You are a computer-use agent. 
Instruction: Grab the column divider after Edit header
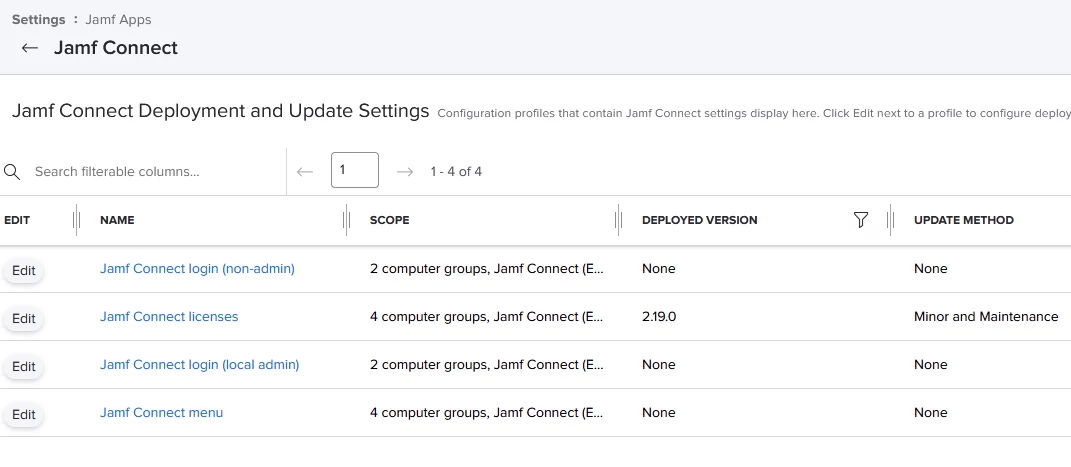(76, 220)
